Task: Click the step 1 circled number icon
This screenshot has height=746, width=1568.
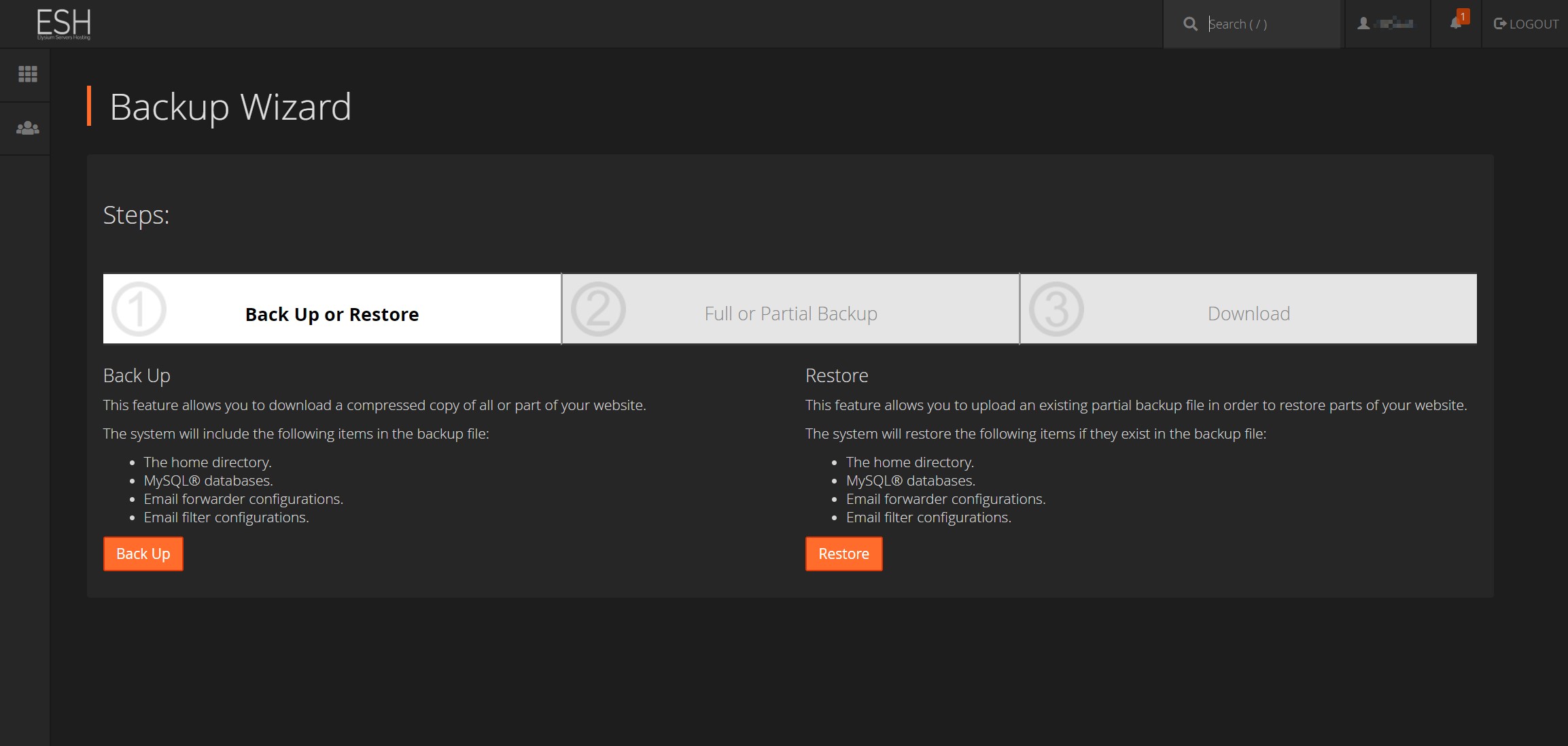Action: coord(139,309)
